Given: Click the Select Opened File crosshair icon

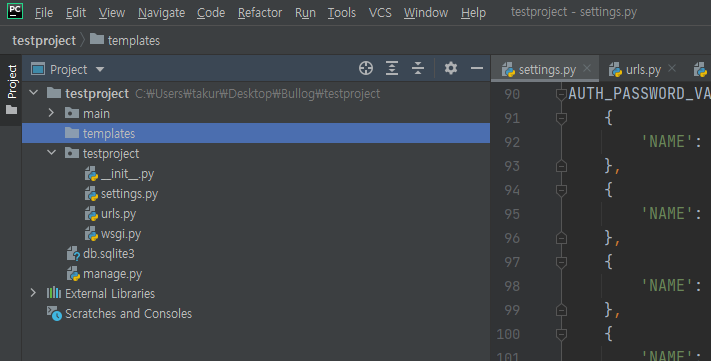Looking at the screenshot, I should pyautogui.click(x=366, y=68).
